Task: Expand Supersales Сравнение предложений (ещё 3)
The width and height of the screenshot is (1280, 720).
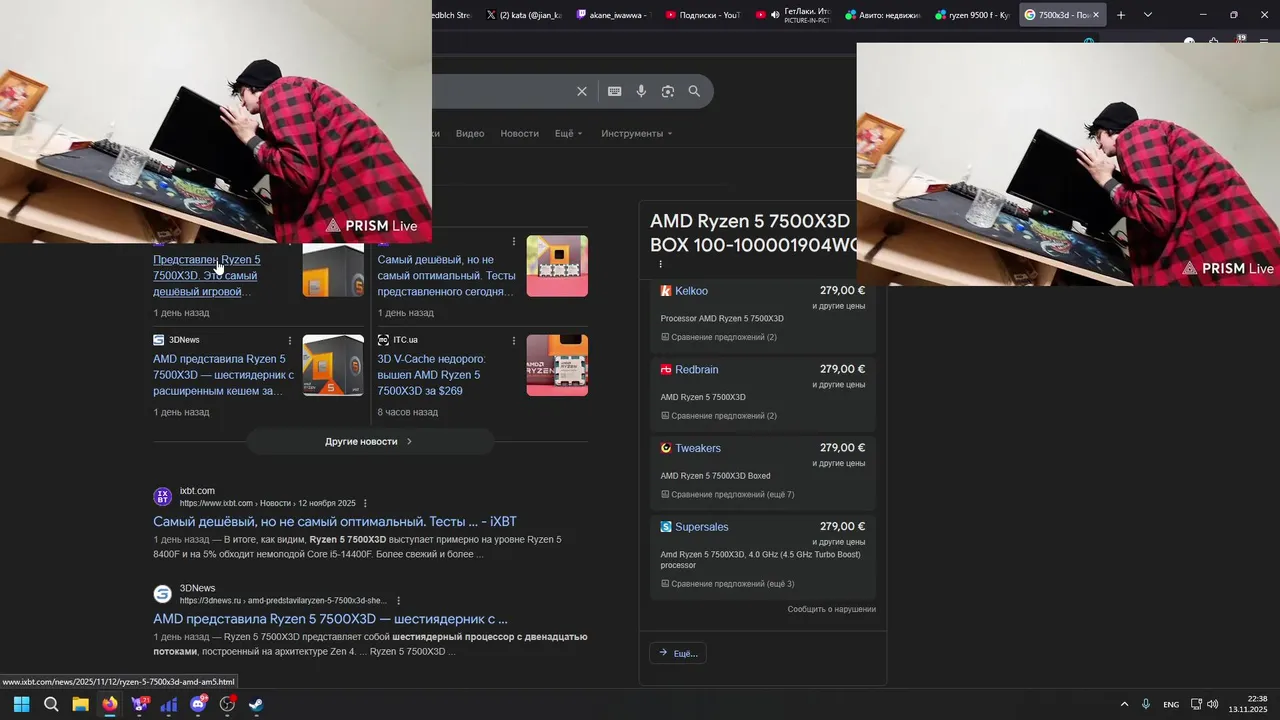Action: tap(728, 584)
